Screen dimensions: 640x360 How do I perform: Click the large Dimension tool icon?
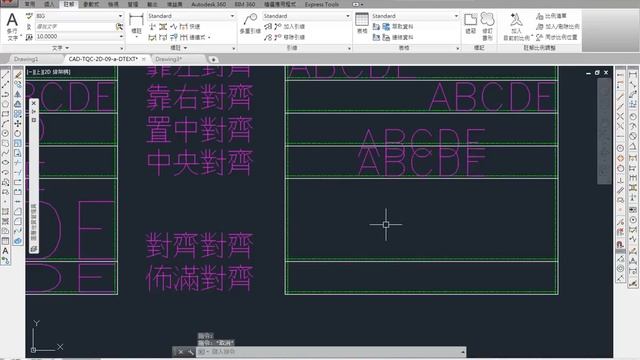click(x=136, y=20)
